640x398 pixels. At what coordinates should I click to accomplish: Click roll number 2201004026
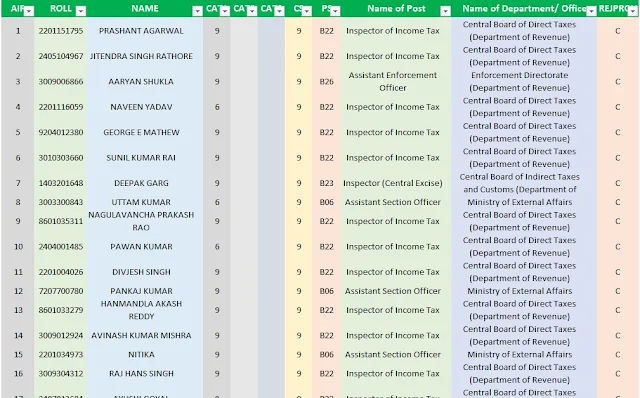click(x=61, y=272)
